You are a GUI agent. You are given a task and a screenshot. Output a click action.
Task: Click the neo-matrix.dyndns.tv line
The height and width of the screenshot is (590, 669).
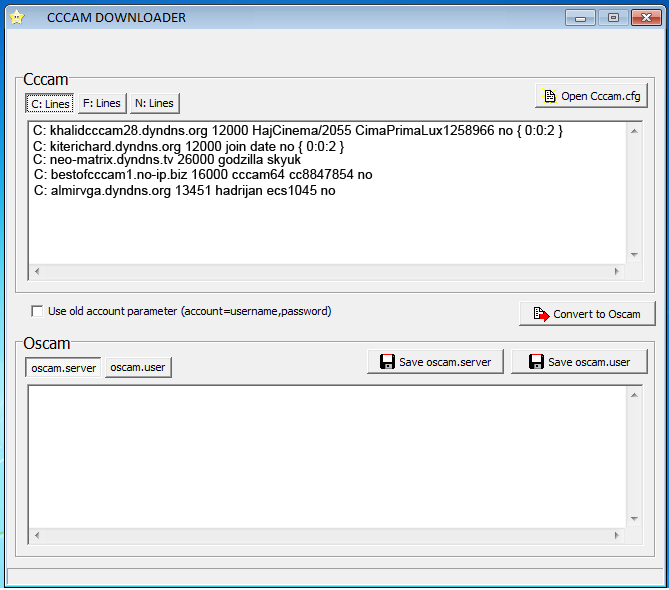click(167, 160)
